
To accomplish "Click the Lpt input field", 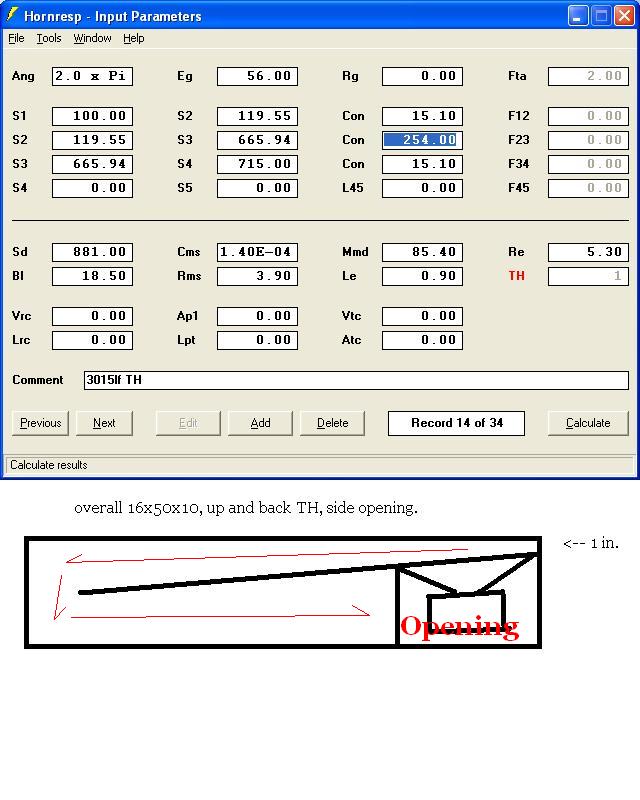I will click(x=257, y=340).
